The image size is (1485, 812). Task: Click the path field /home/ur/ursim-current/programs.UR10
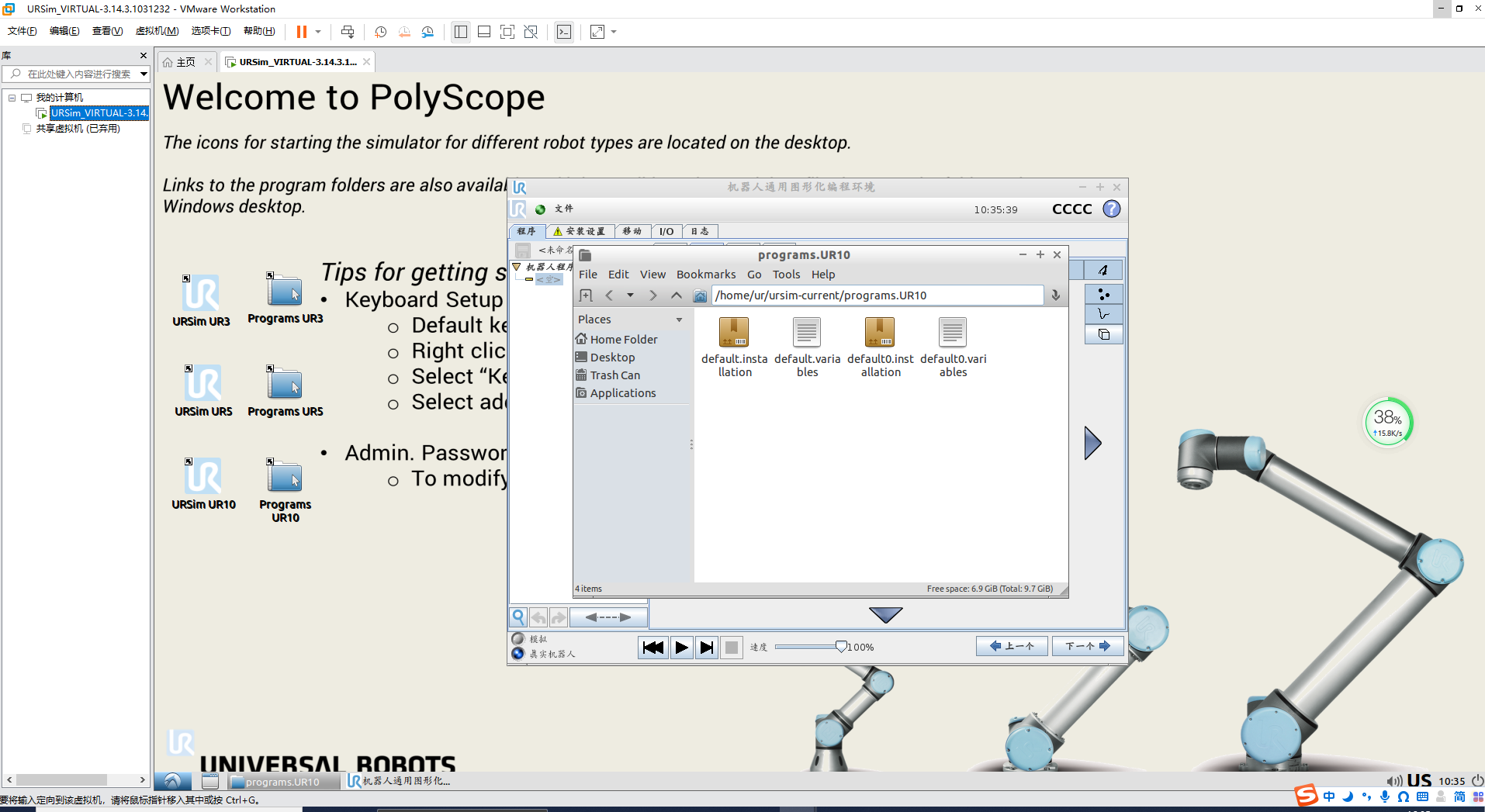point(877,295)
